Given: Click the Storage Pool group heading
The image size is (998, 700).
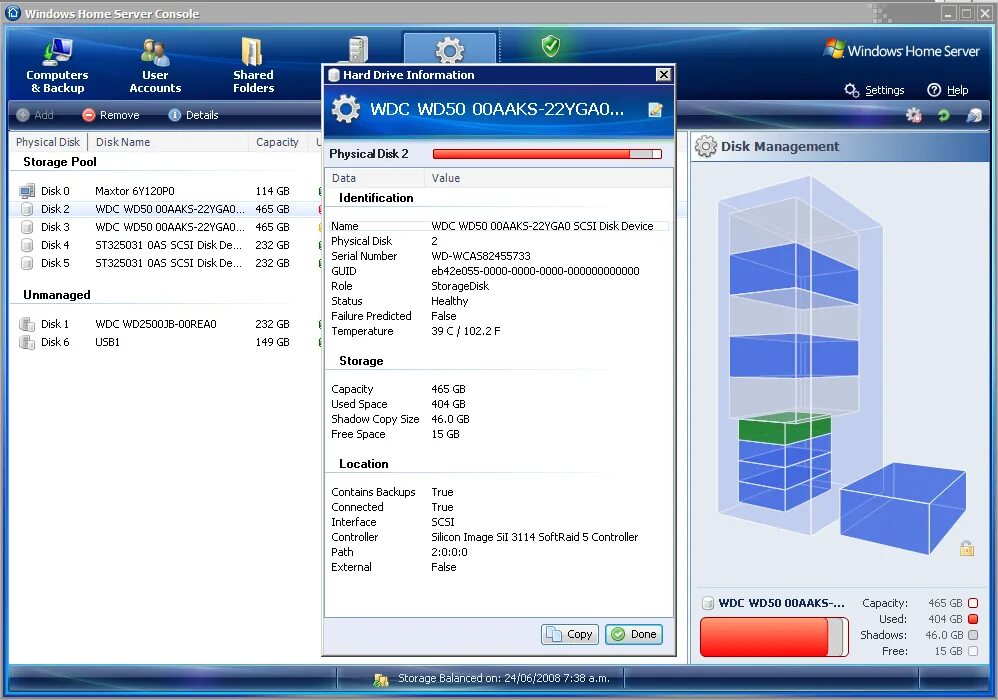Looking at the screenshot, I should [60, 162].
